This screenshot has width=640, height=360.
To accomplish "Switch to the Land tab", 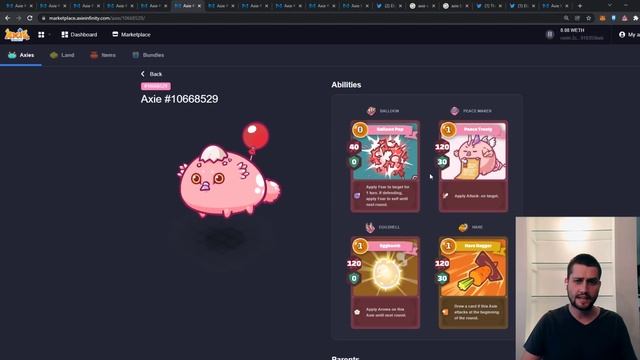I will [62, 55].
